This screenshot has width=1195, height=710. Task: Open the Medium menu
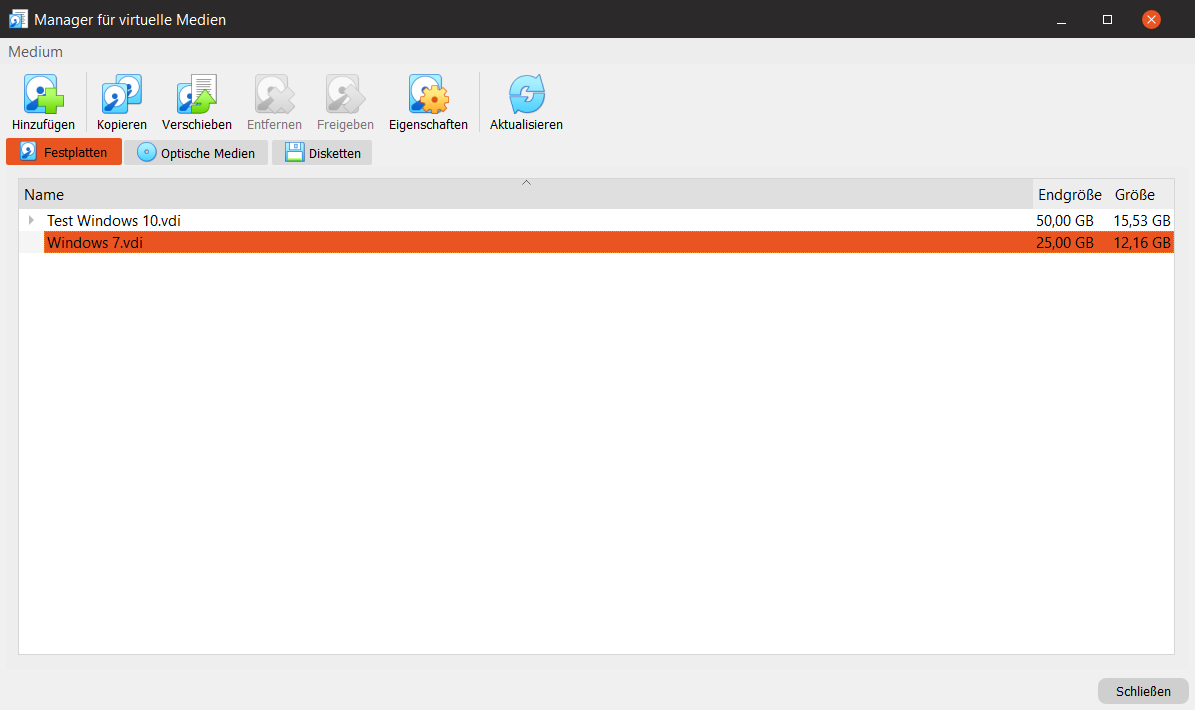coord(36,52)
